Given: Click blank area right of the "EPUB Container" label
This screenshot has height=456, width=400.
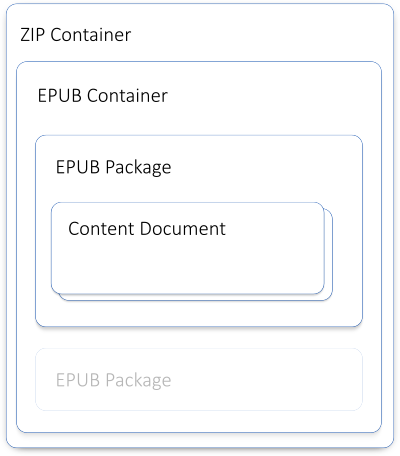Looking at the screenshot, I should click(272, 95).
